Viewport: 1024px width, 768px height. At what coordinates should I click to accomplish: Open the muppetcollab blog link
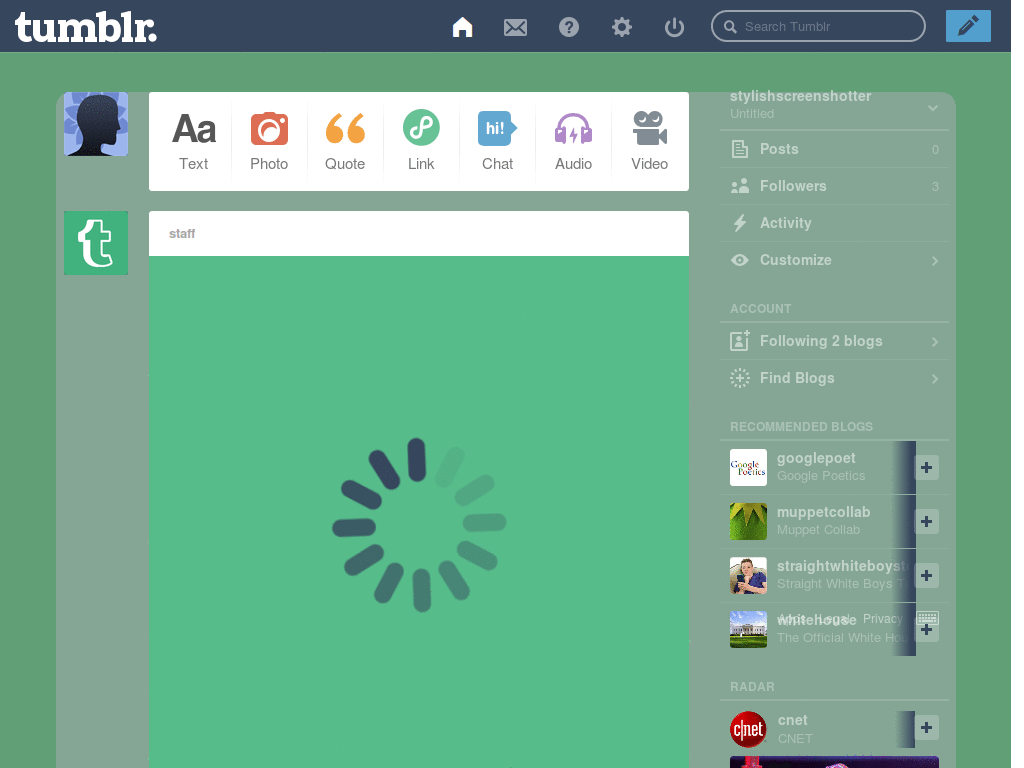[823, 512]
